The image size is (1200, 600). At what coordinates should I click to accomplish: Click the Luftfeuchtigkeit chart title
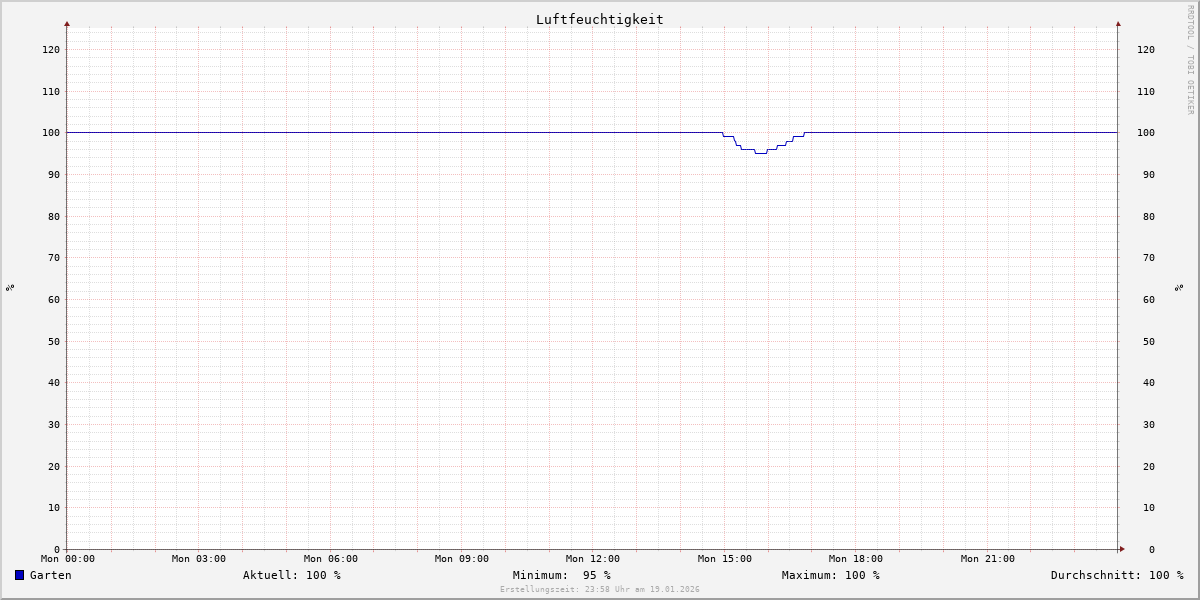[x=600, y=19]
